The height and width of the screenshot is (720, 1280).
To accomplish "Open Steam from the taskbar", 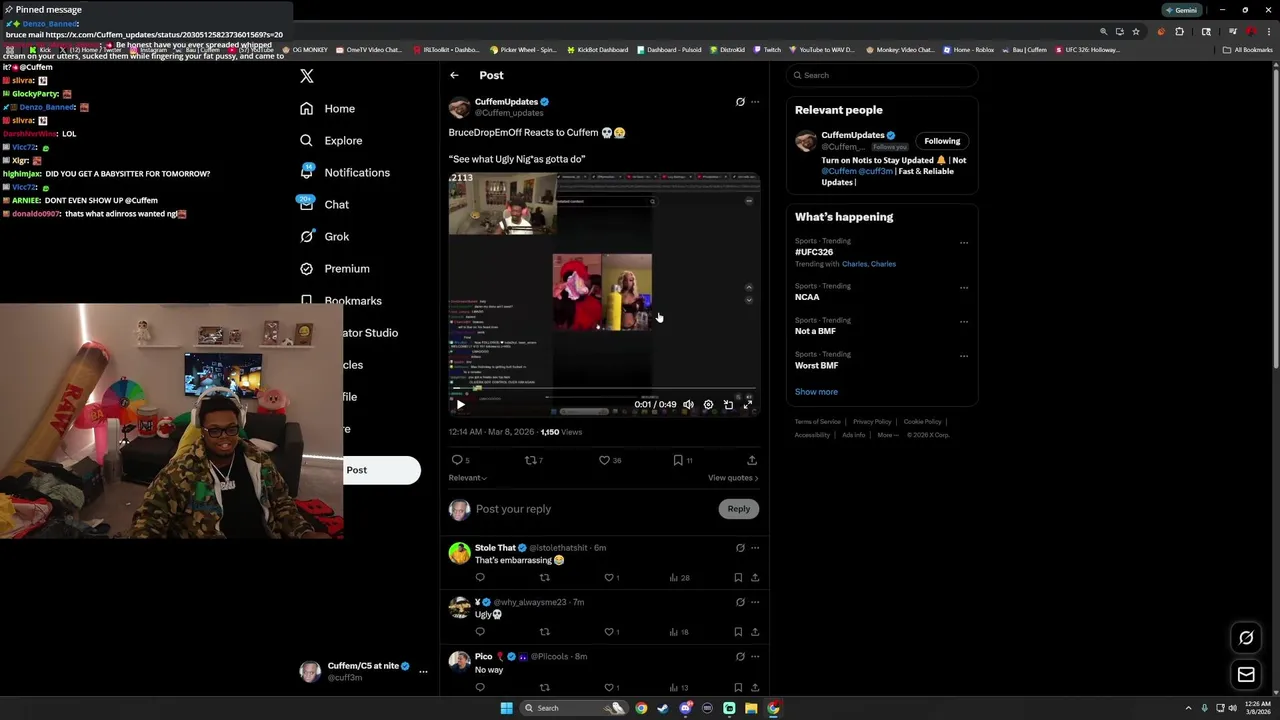I will tap(663, 708).
